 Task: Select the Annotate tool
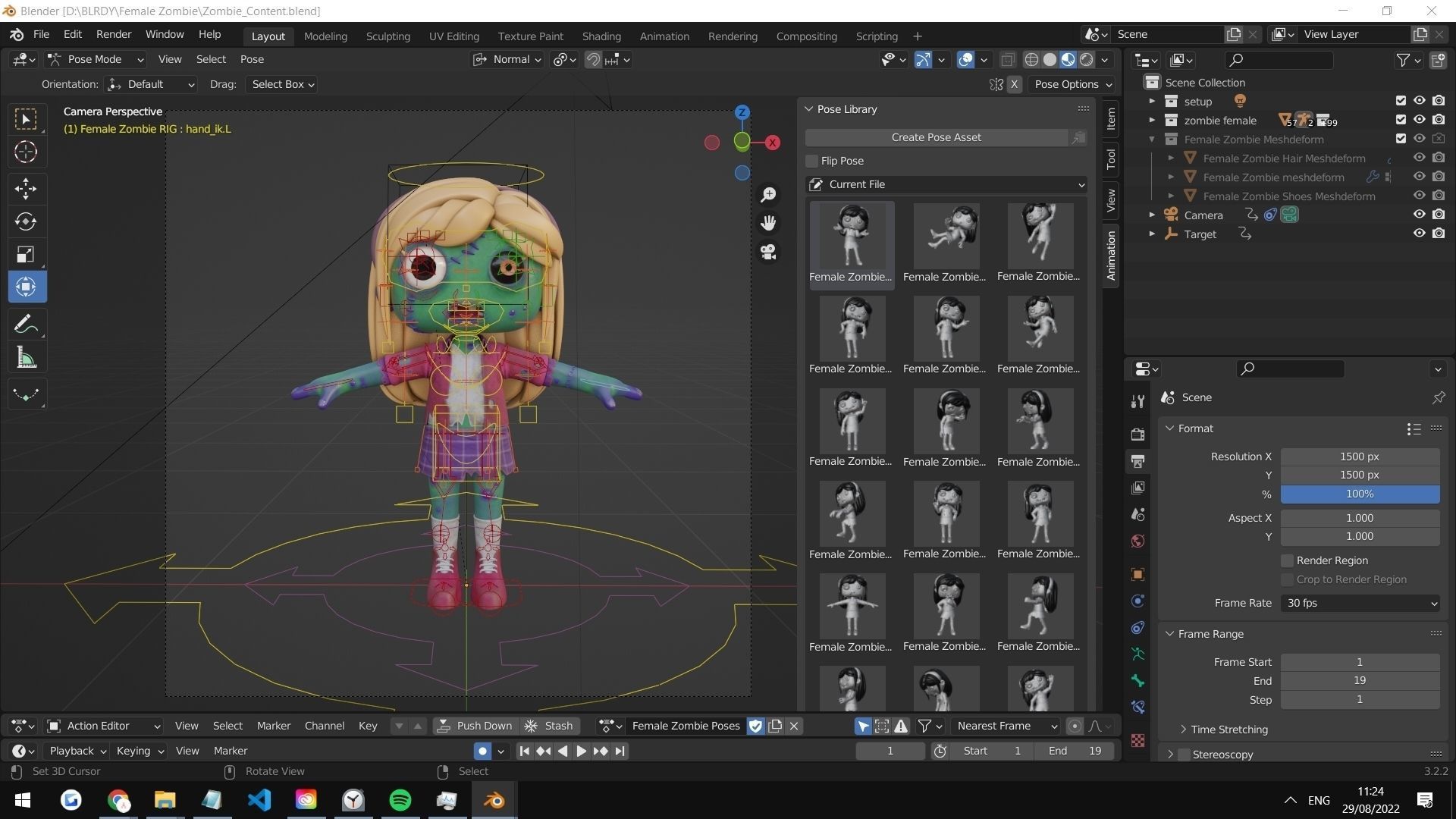point(26,325)
